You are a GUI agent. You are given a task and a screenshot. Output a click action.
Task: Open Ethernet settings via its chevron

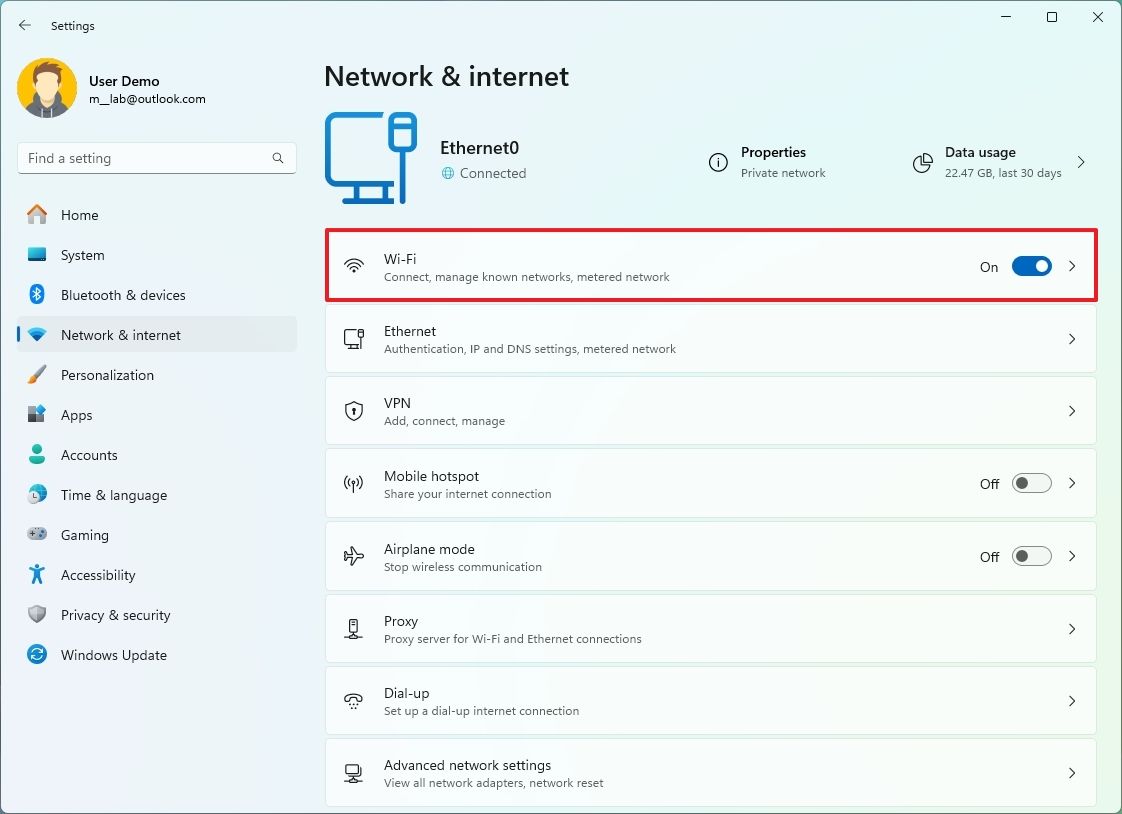1072,339
